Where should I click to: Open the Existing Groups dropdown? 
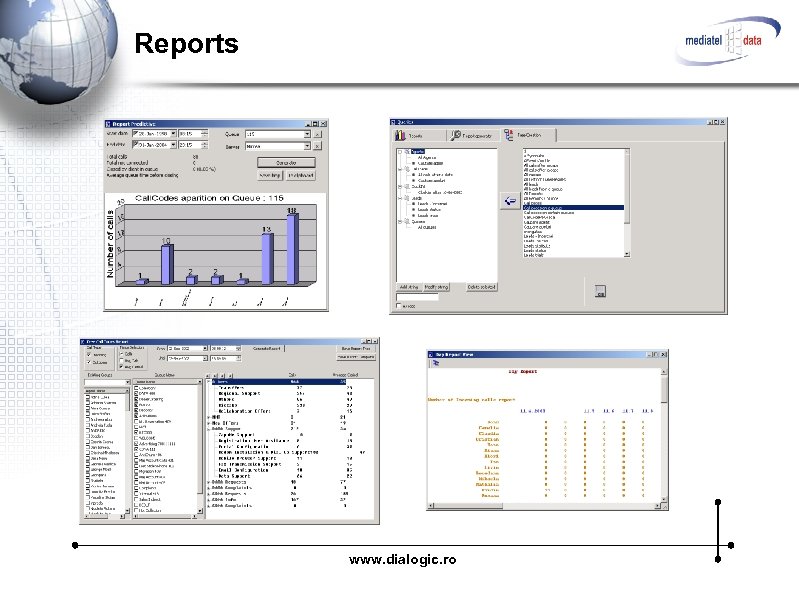(127, 382)
